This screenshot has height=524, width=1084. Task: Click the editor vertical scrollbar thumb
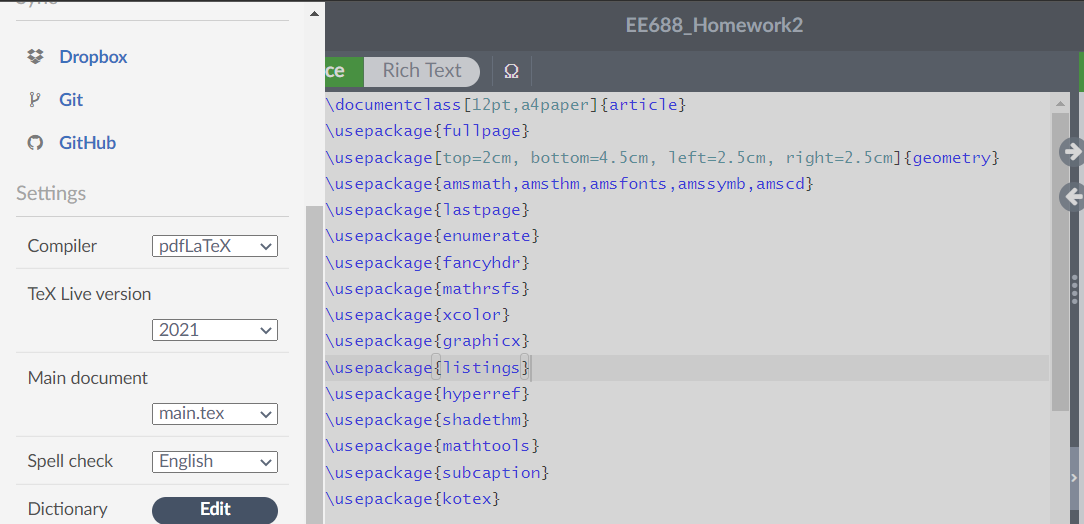(1060, 261)
